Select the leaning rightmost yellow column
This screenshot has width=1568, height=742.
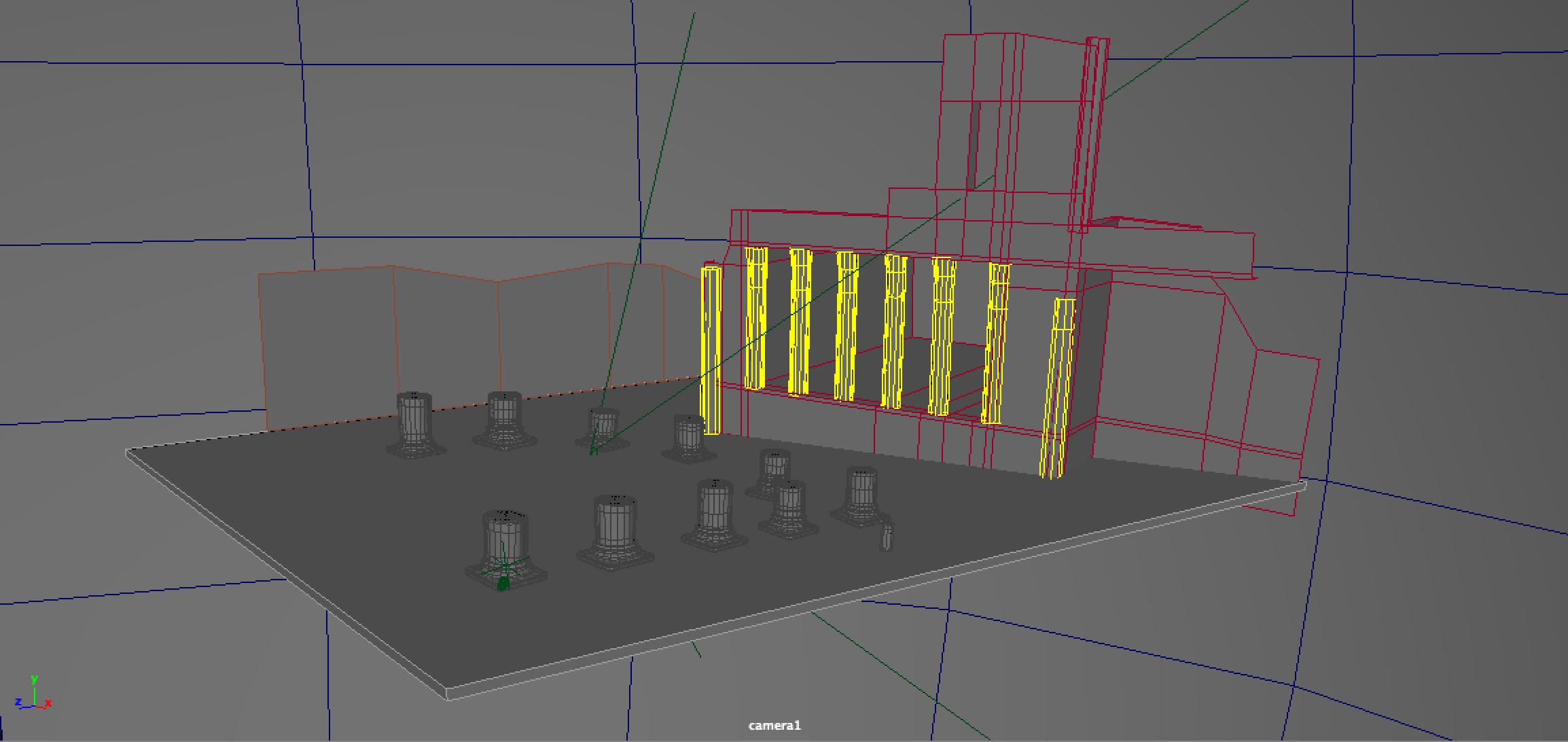tap(1058, 387)
